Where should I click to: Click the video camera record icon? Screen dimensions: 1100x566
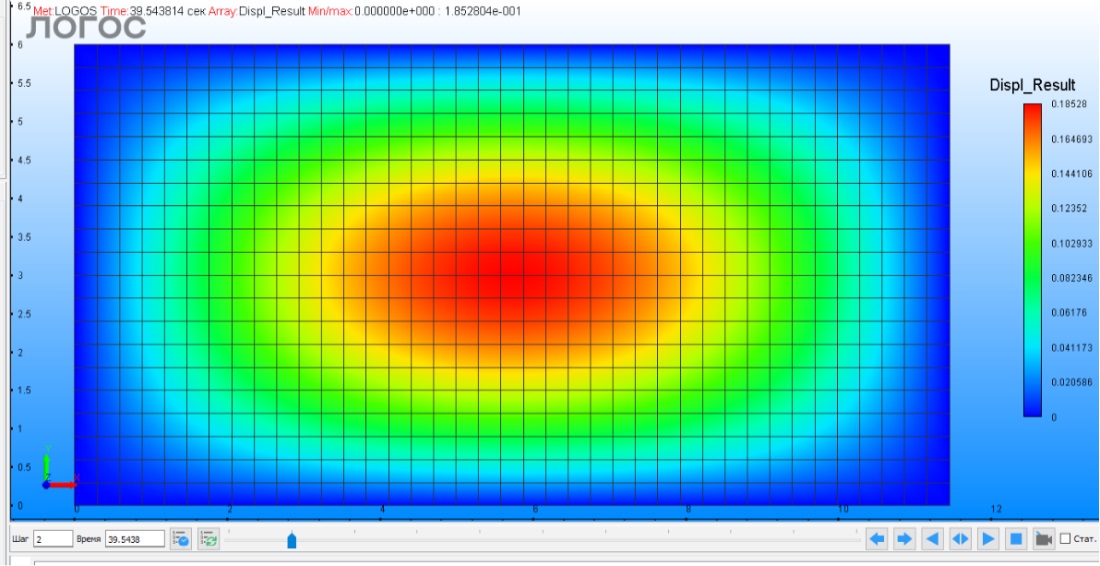point(1043,539)
